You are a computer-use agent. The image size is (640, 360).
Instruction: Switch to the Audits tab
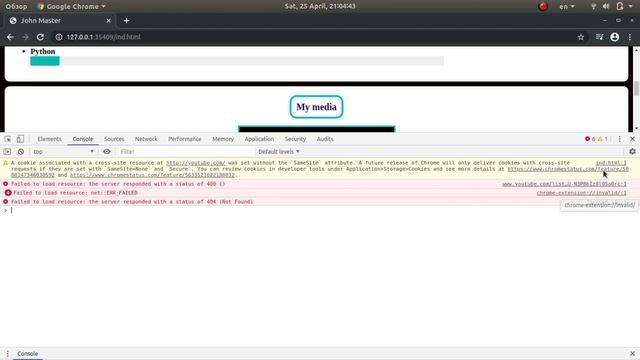click(x=325, y=139)
